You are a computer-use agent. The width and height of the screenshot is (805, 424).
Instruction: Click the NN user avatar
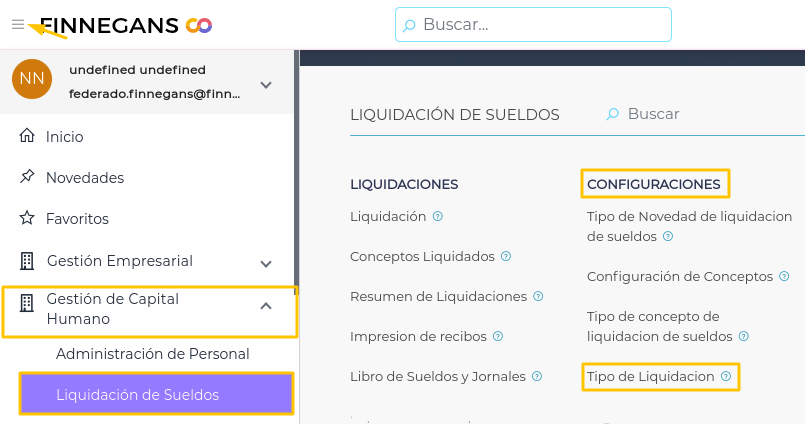coord(31,79)
